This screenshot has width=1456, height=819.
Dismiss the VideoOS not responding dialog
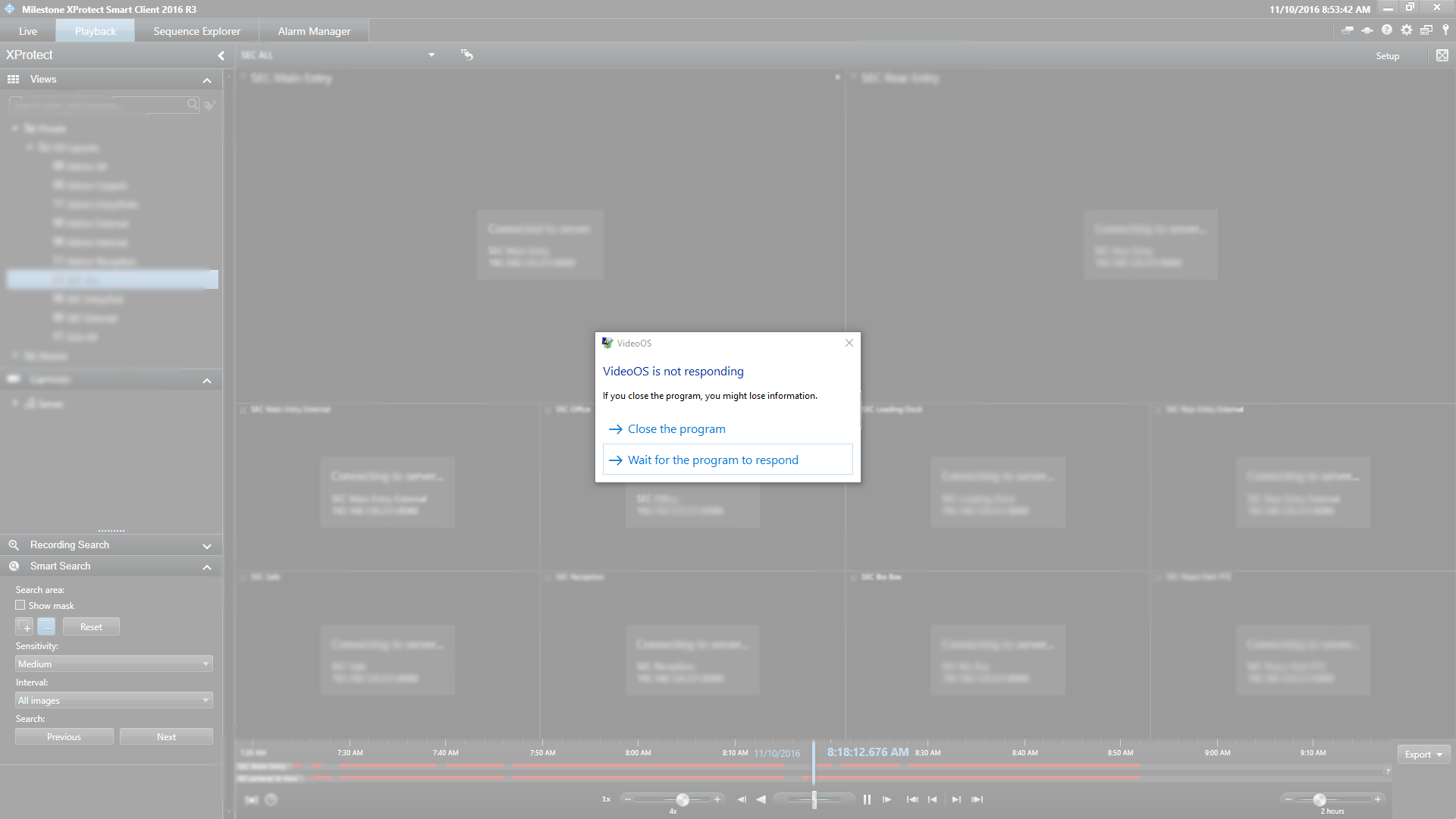tap(849, 343)
